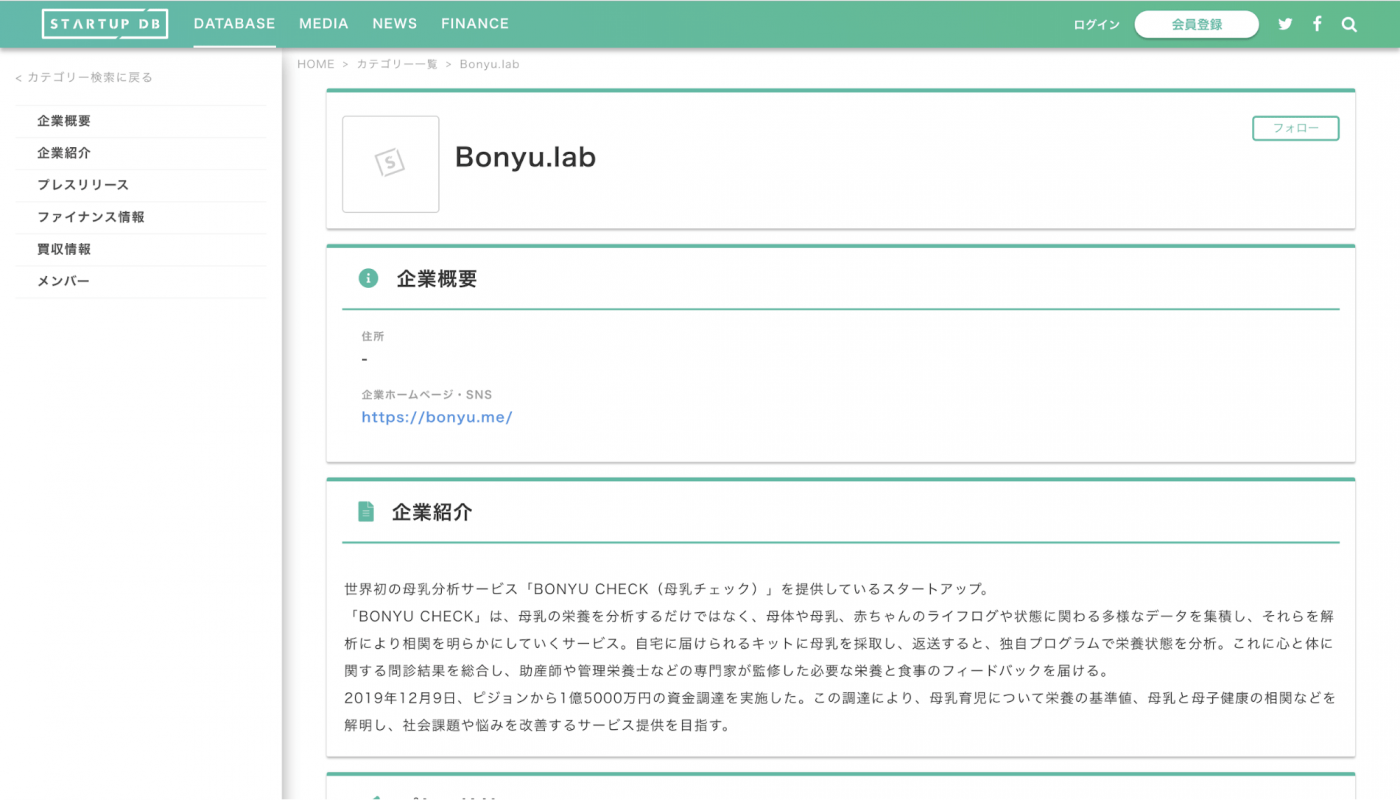1400x800 pixels.
Task: Open the https://bonyu.me/ website link
Action: [436, 417]
